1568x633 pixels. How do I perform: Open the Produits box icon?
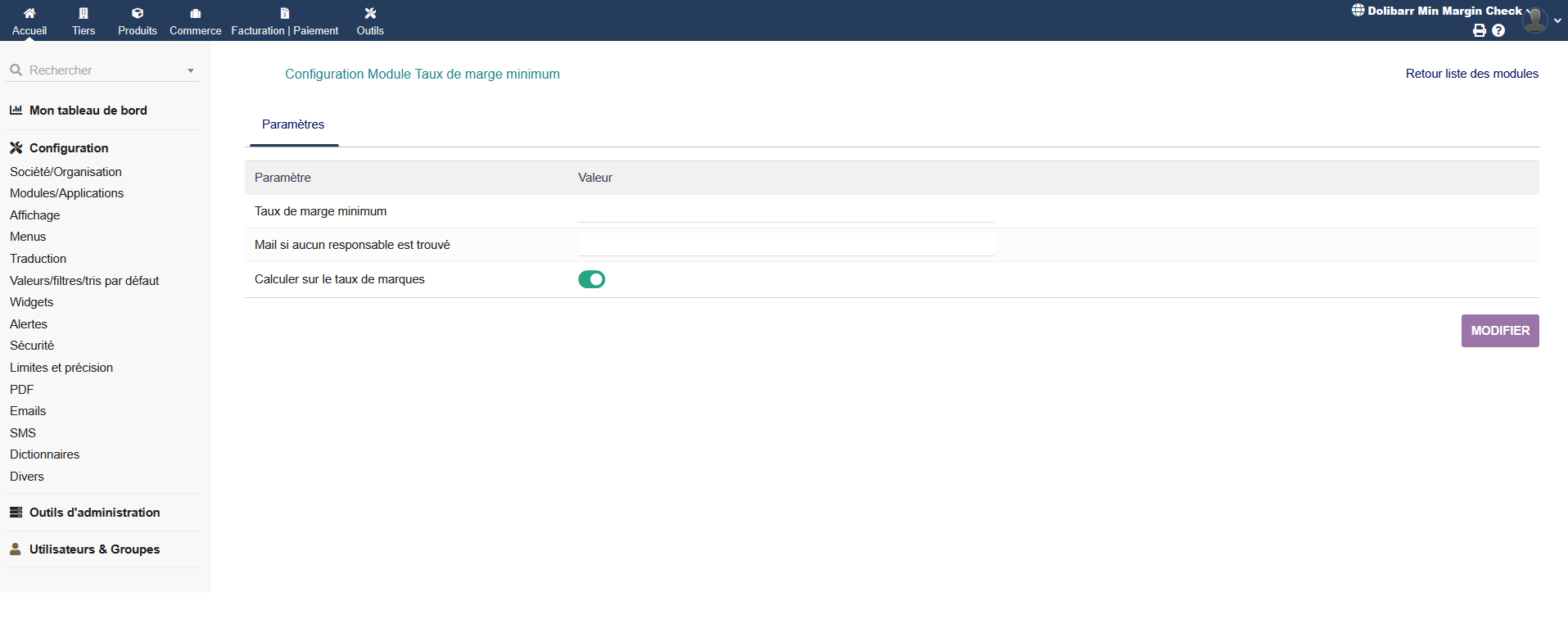pyautogui.click(x=138, y=13)
